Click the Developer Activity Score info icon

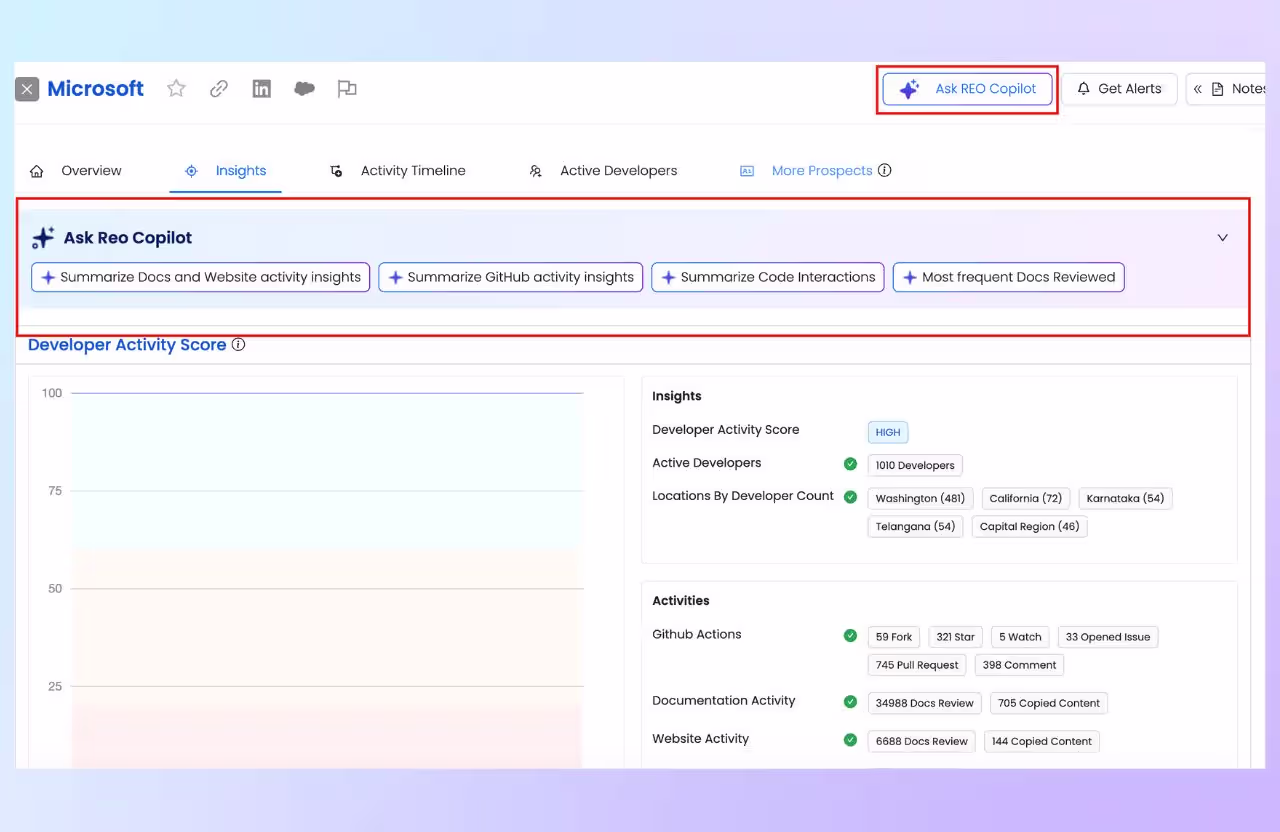(238, 345)
